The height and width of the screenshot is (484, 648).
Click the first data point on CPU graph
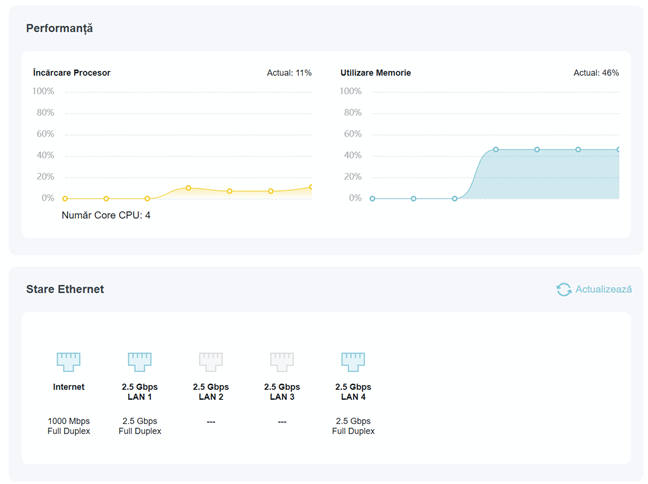click(66, 199)
